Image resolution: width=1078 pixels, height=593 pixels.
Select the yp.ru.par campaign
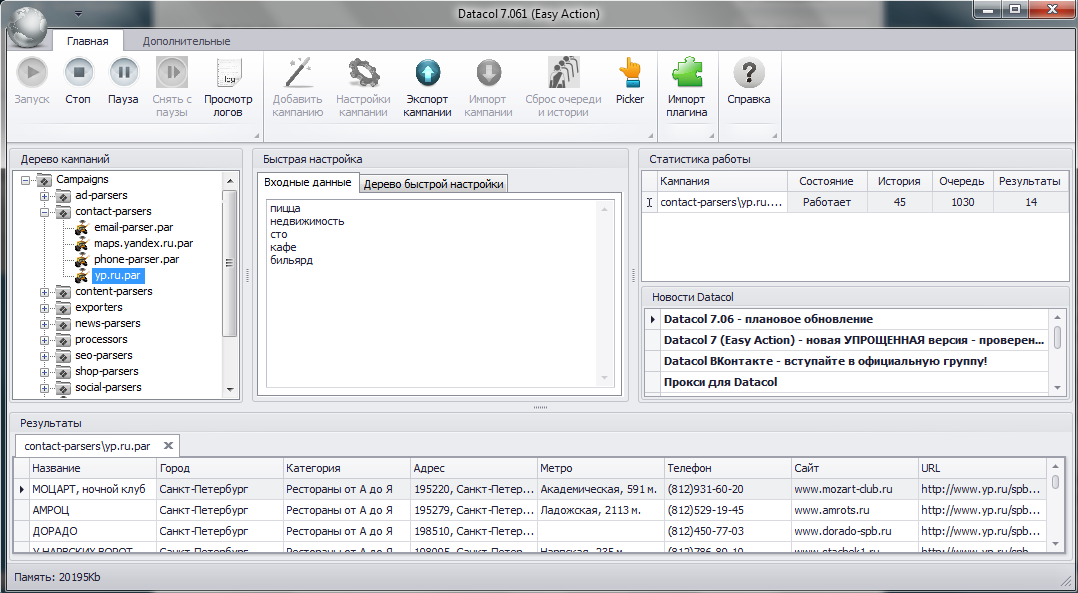click(x=118, y=276)
